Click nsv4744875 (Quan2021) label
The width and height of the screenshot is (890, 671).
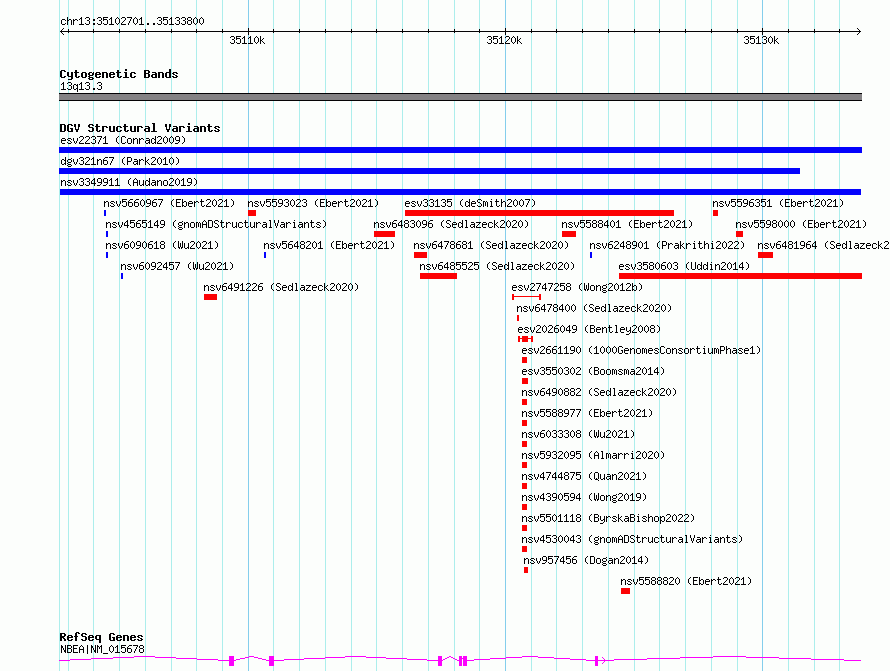(x=585, y=476)
